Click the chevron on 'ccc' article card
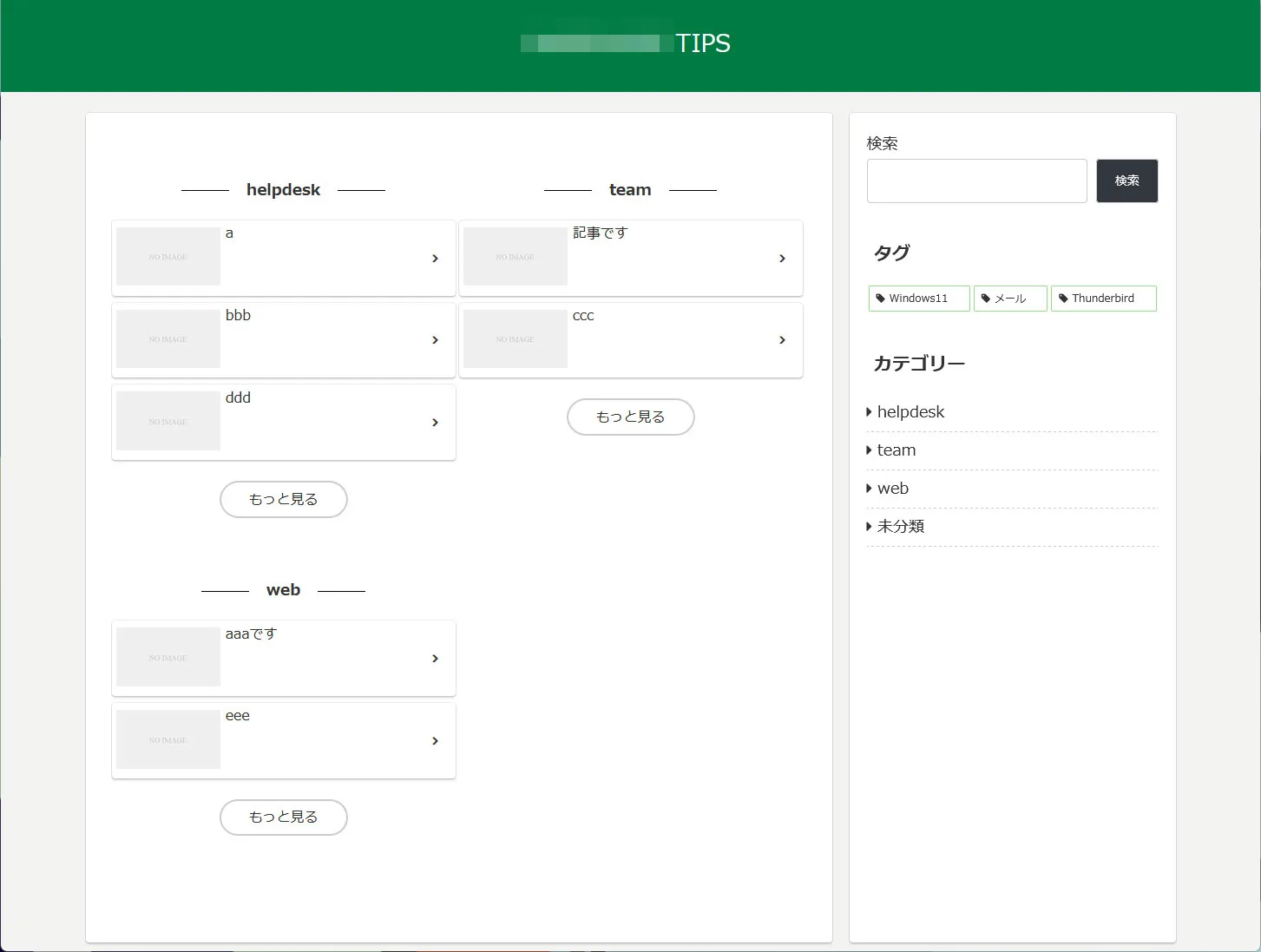Screen dimensions: 1261x952 [x=782, y=340]
